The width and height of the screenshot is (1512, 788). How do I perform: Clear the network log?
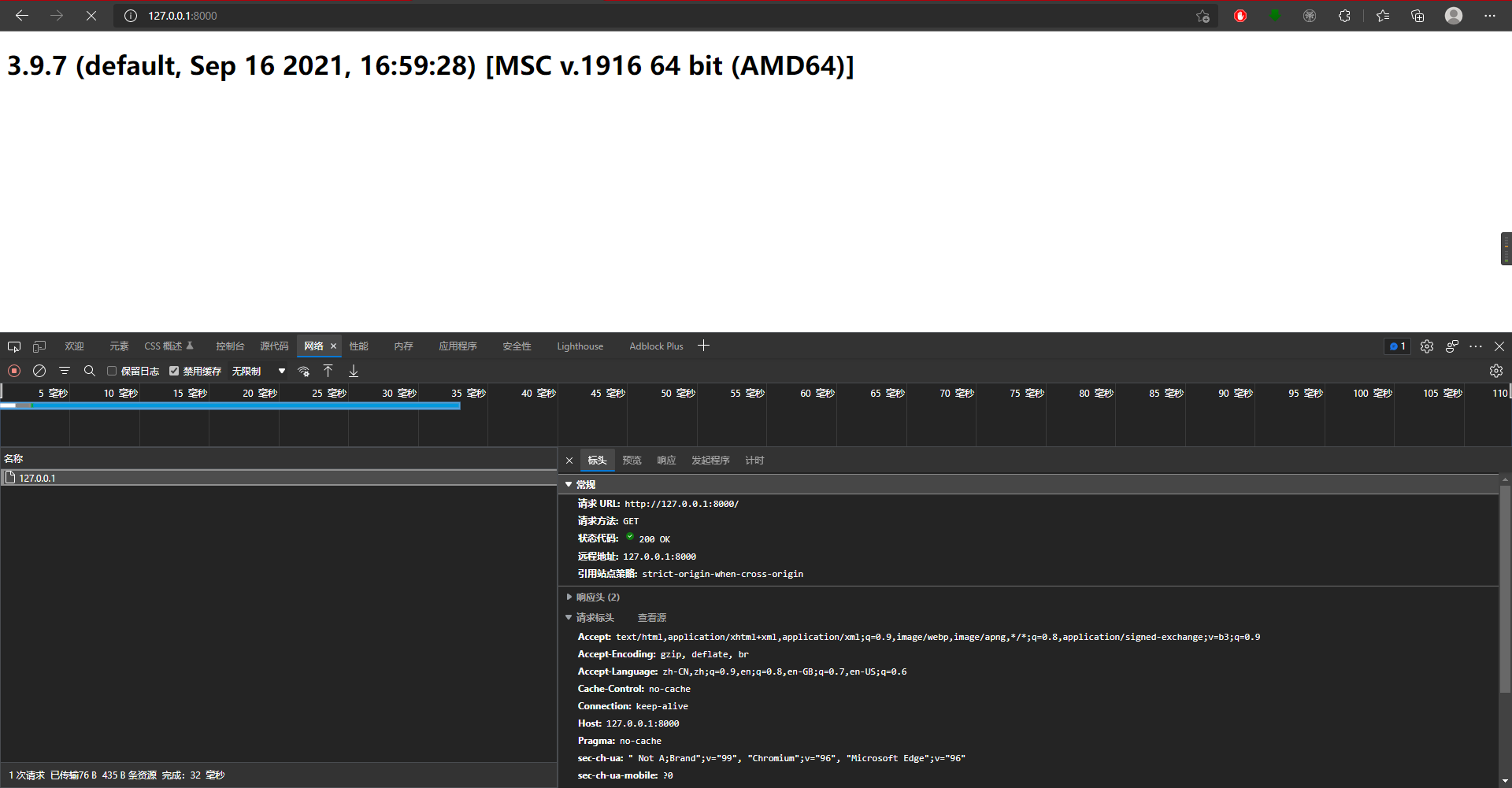tap(39, 371)
